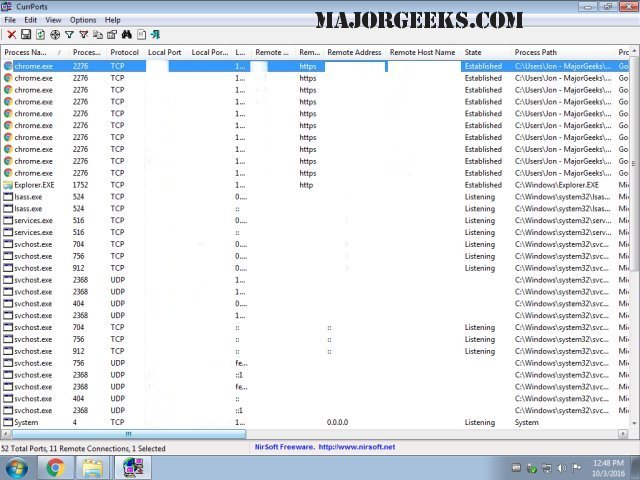
Task: Click the teal funnel filter icon
Action: point(69,35)
